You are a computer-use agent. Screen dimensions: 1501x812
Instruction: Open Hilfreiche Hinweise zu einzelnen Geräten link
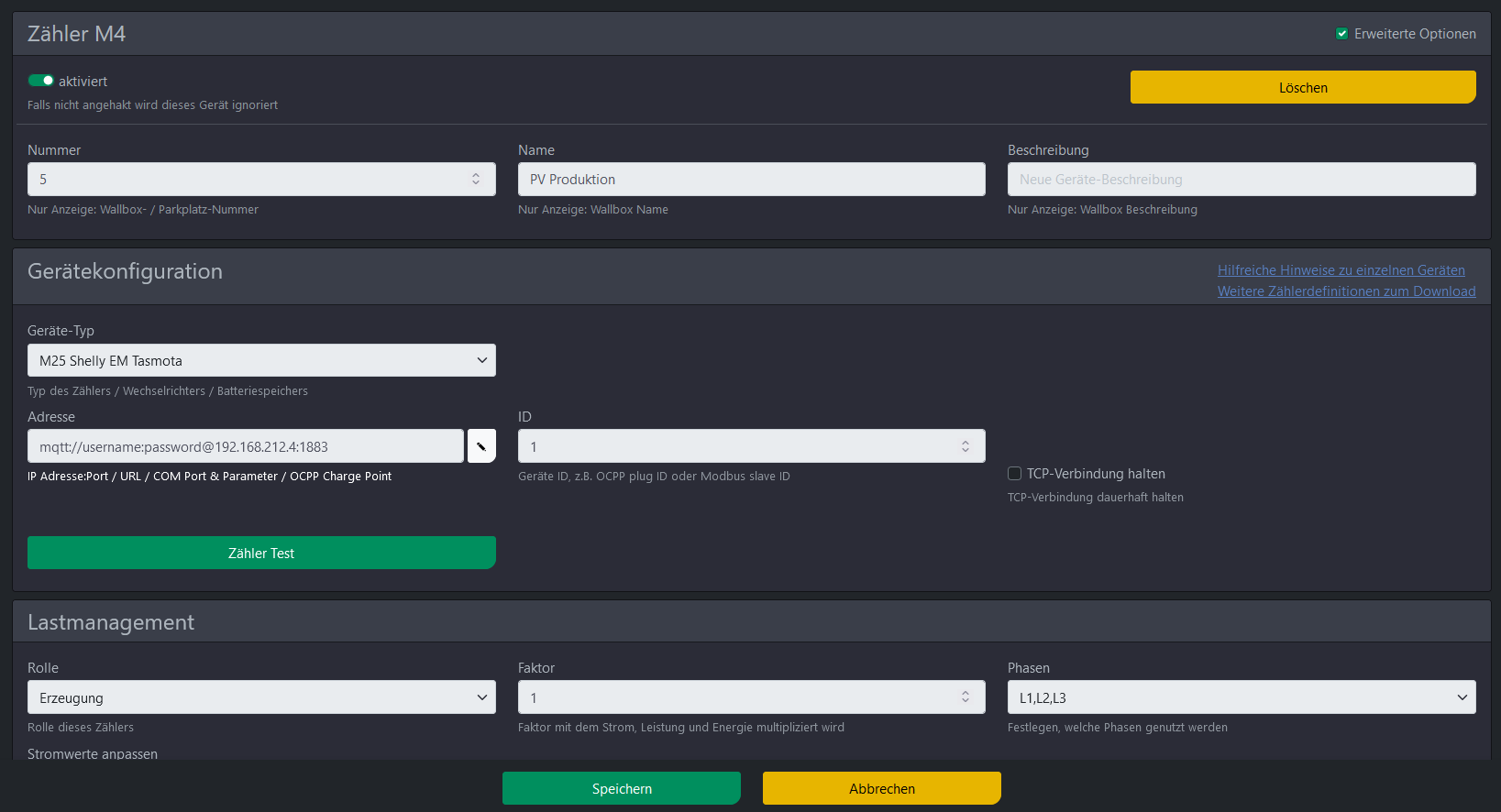click(x=1341, y=270)
